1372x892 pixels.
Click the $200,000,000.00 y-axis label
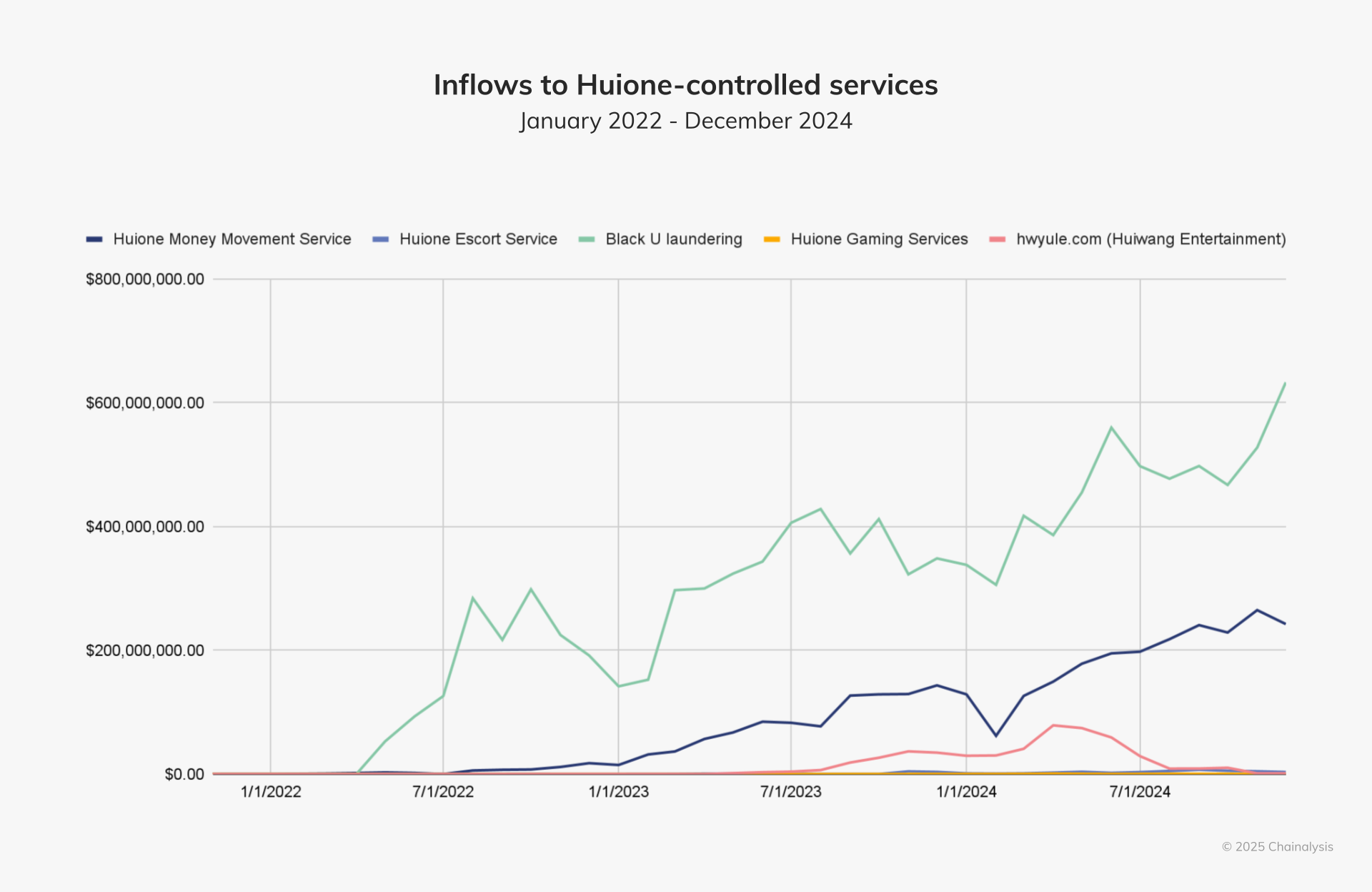coord(145,650)
